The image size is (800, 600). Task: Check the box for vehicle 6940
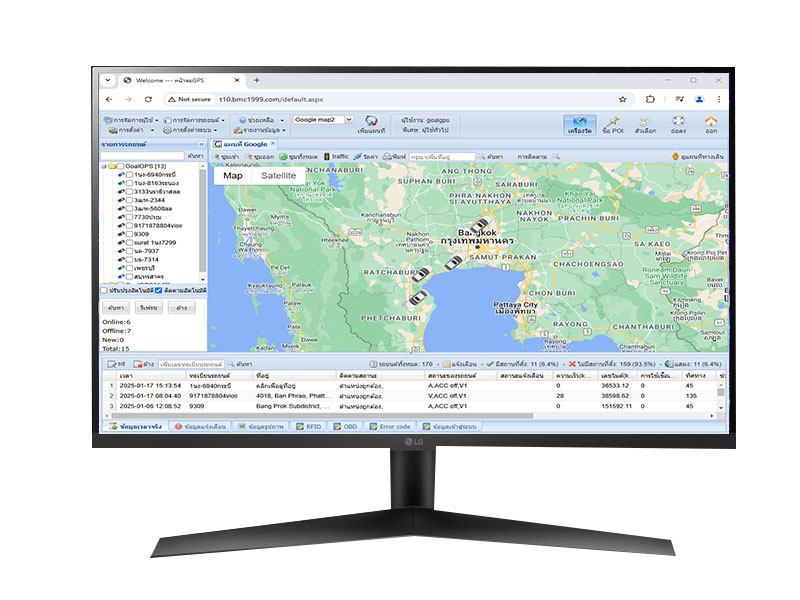pyautogui.click(x=130, y=174)
